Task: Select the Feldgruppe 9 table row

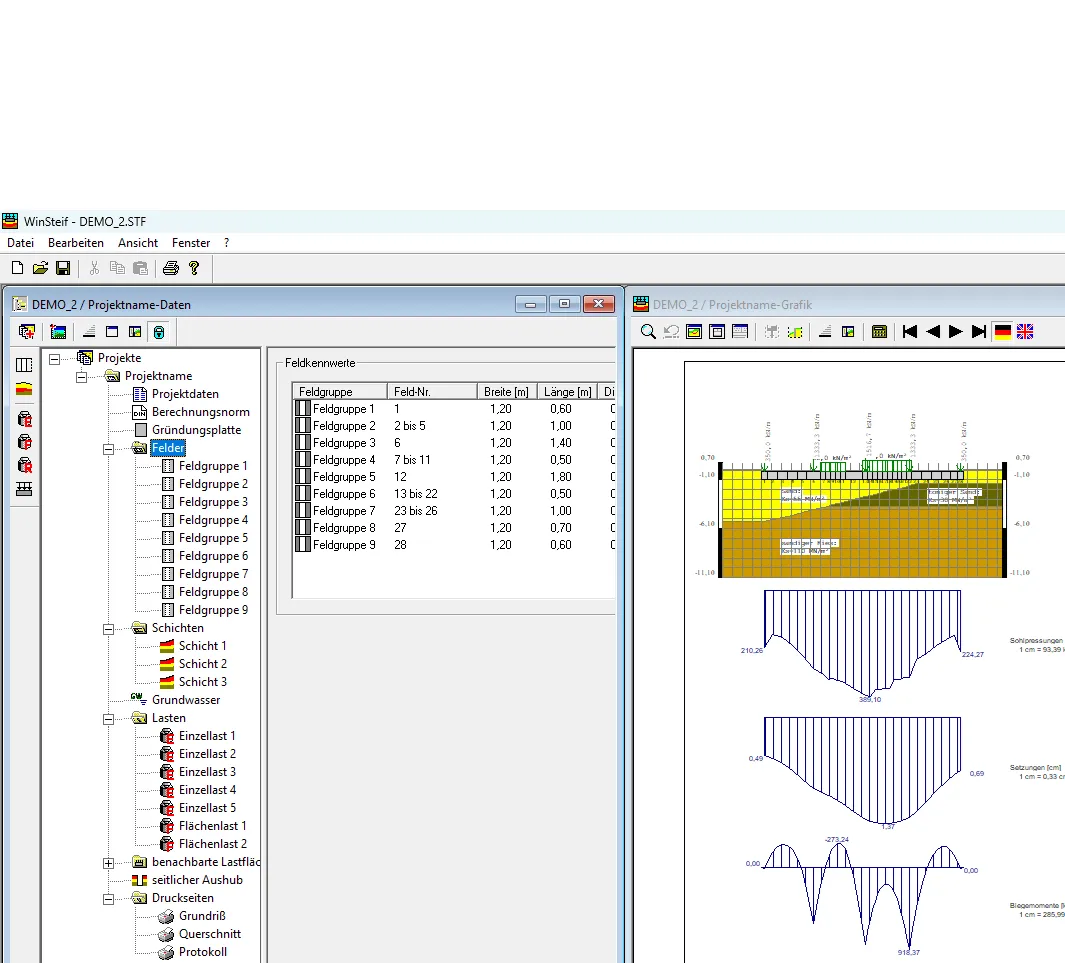Action: [x=454, y=545]
